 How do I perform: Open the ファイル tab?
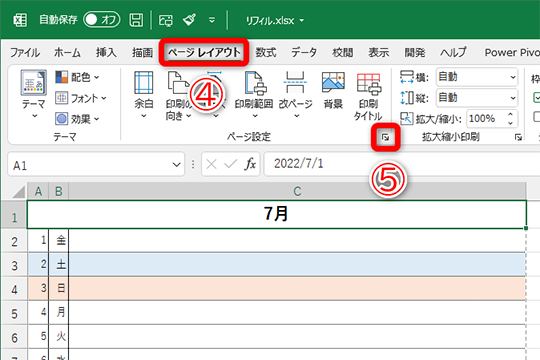25,53
